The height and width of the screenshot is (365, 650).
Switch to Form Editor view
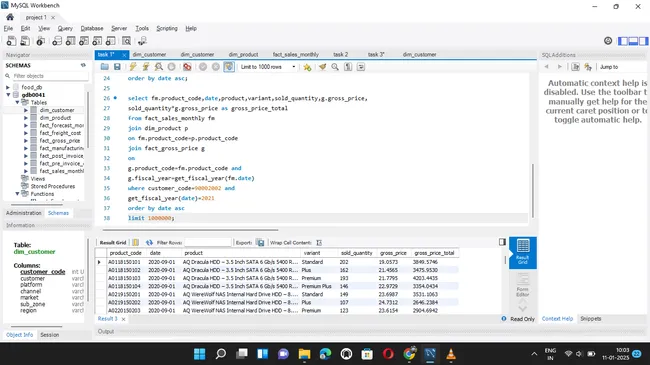click(523, 285)
